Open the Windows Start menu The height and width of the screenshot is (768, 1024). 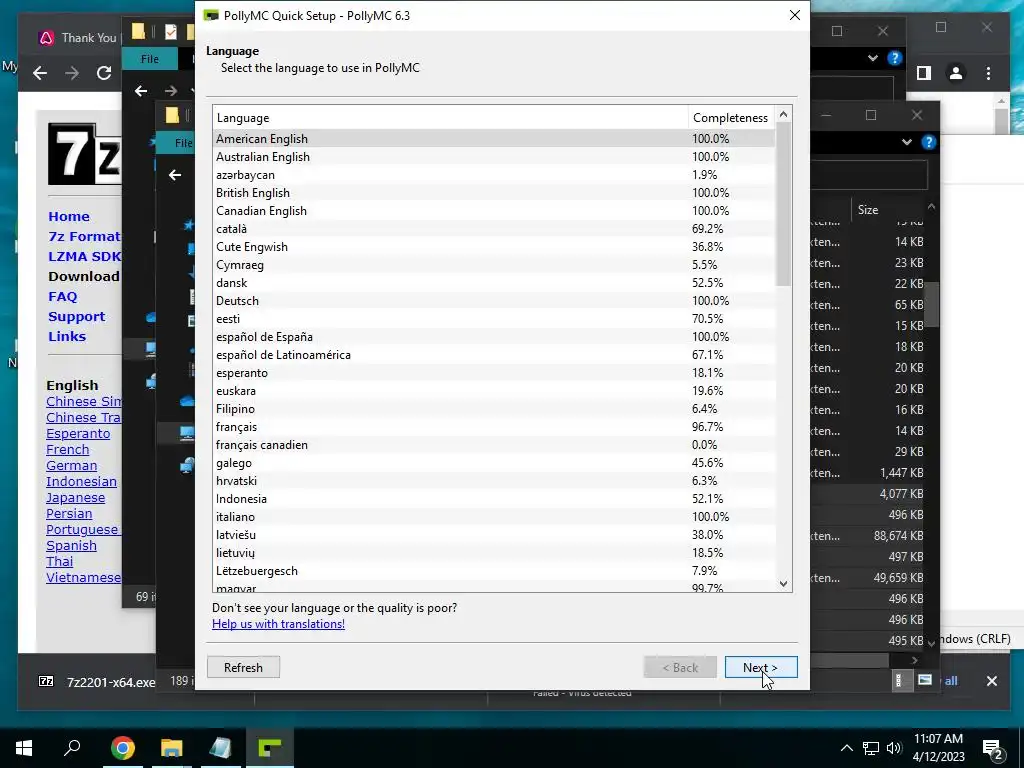tap(24, 748)
